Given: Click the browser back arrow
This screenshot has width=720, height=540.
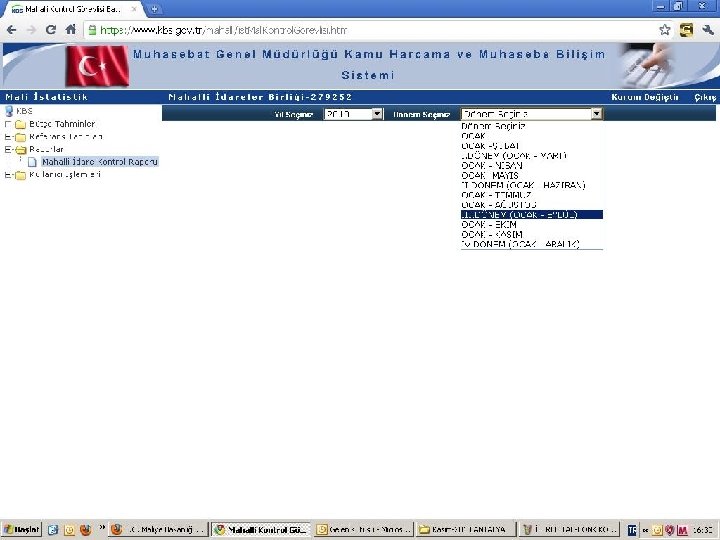Looking at the screenshot, I should (11, 30).
